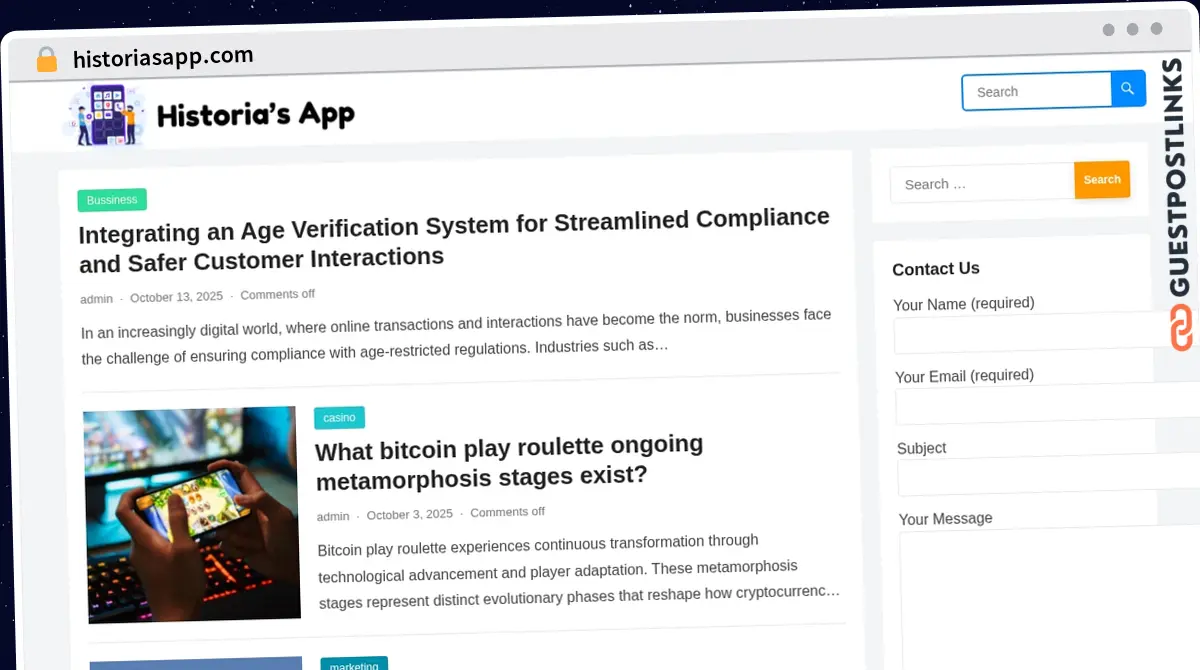Open the mobile gaming article thumbnail

191,514
